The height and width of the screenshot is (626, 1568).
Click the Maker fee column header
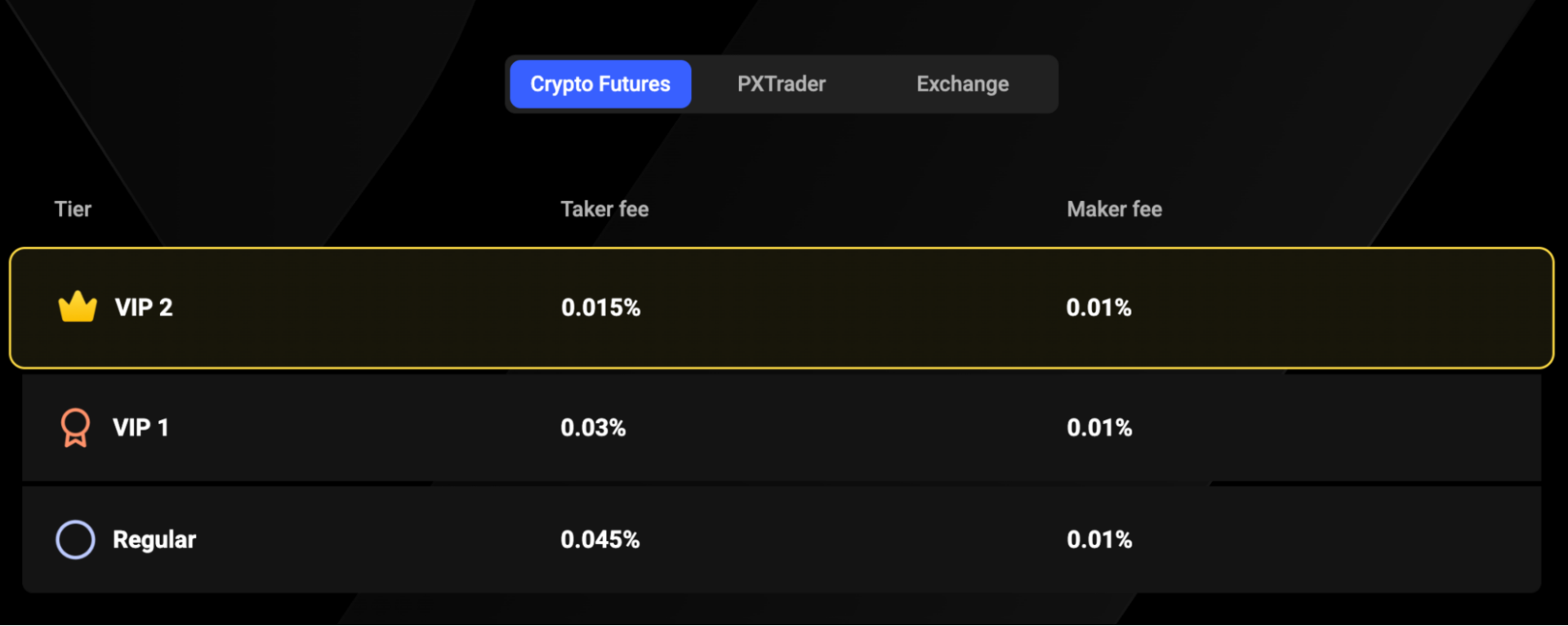click(1114, 209)
